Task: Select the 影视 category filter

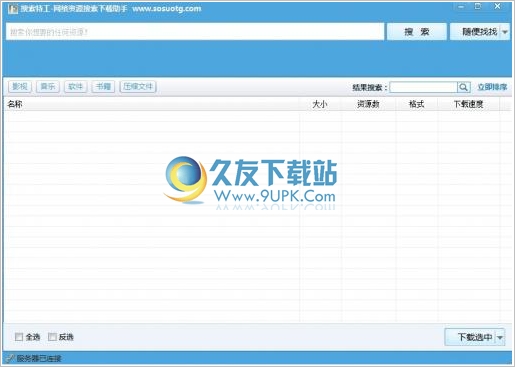Action: pos(20,87)
